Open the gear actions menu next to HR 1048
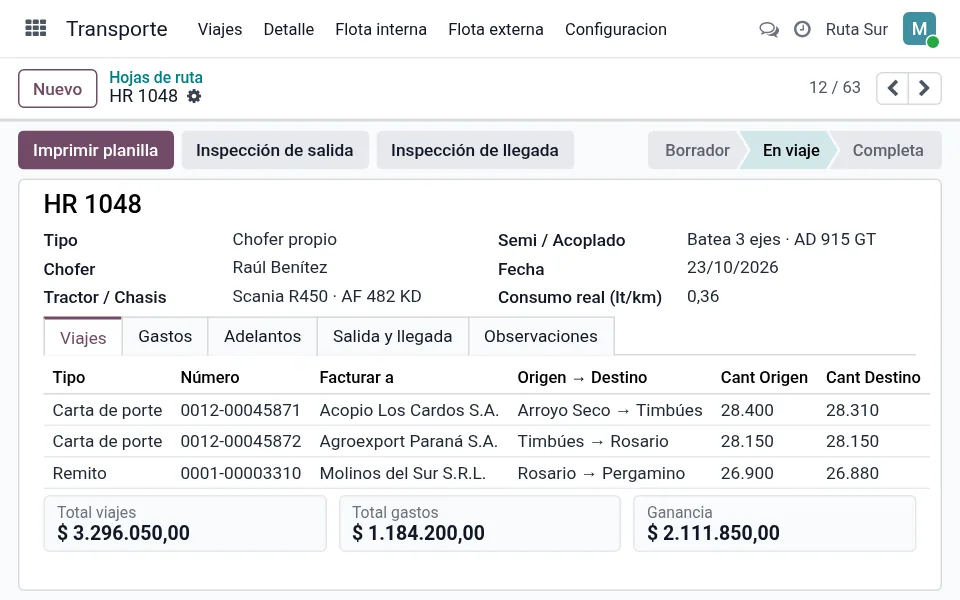The height and width of the screenshot is (600, 960). tap(194, 96)
